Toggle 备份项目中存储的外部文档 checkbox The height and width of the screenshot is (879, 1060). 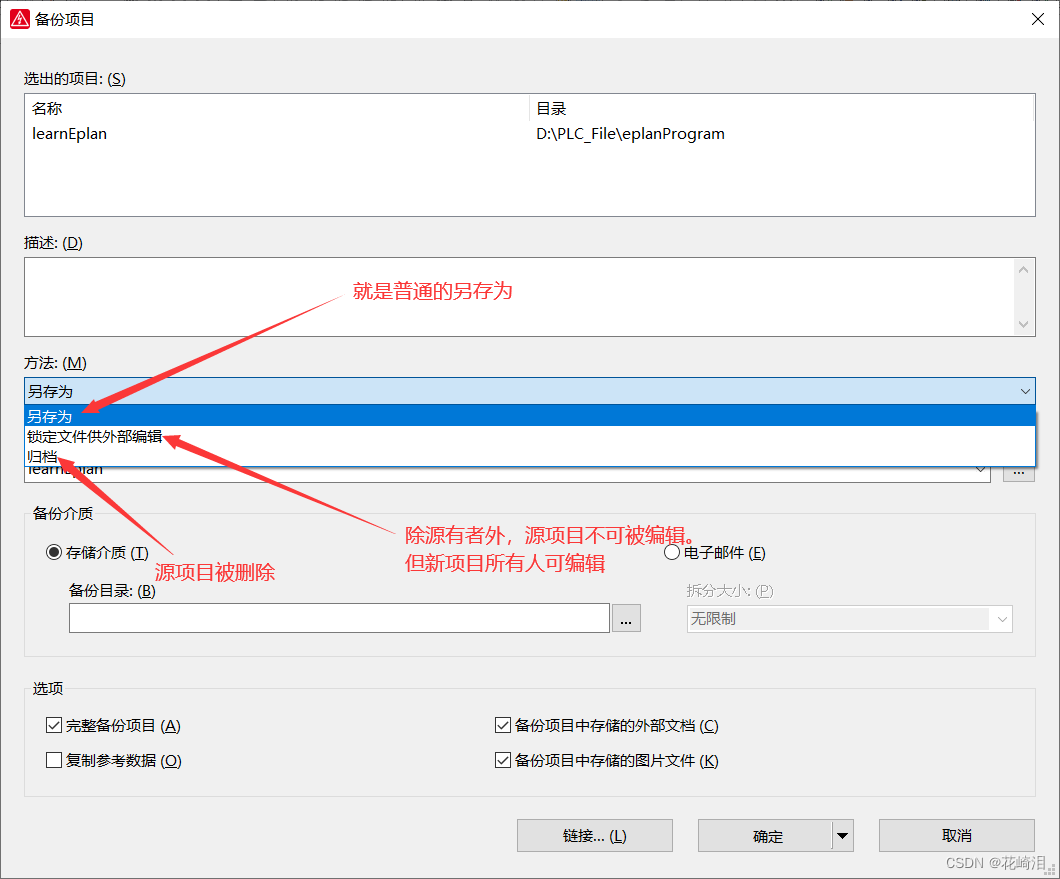(503, 726)
